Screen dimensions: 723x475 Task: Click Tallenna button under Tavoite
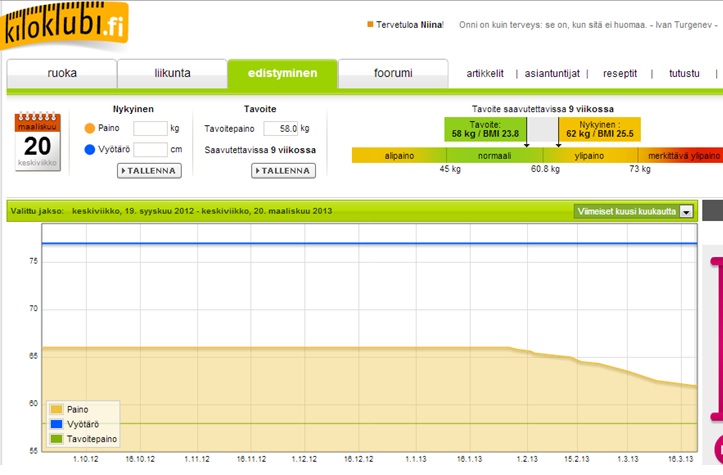click(x=283, y=171)
